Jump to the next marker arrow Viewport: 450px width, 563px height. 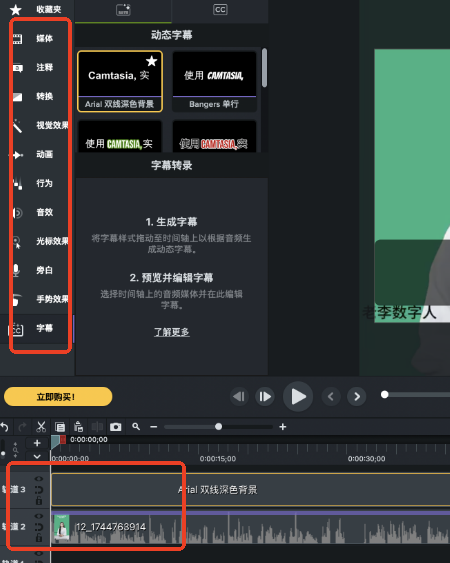pos(357,396)
